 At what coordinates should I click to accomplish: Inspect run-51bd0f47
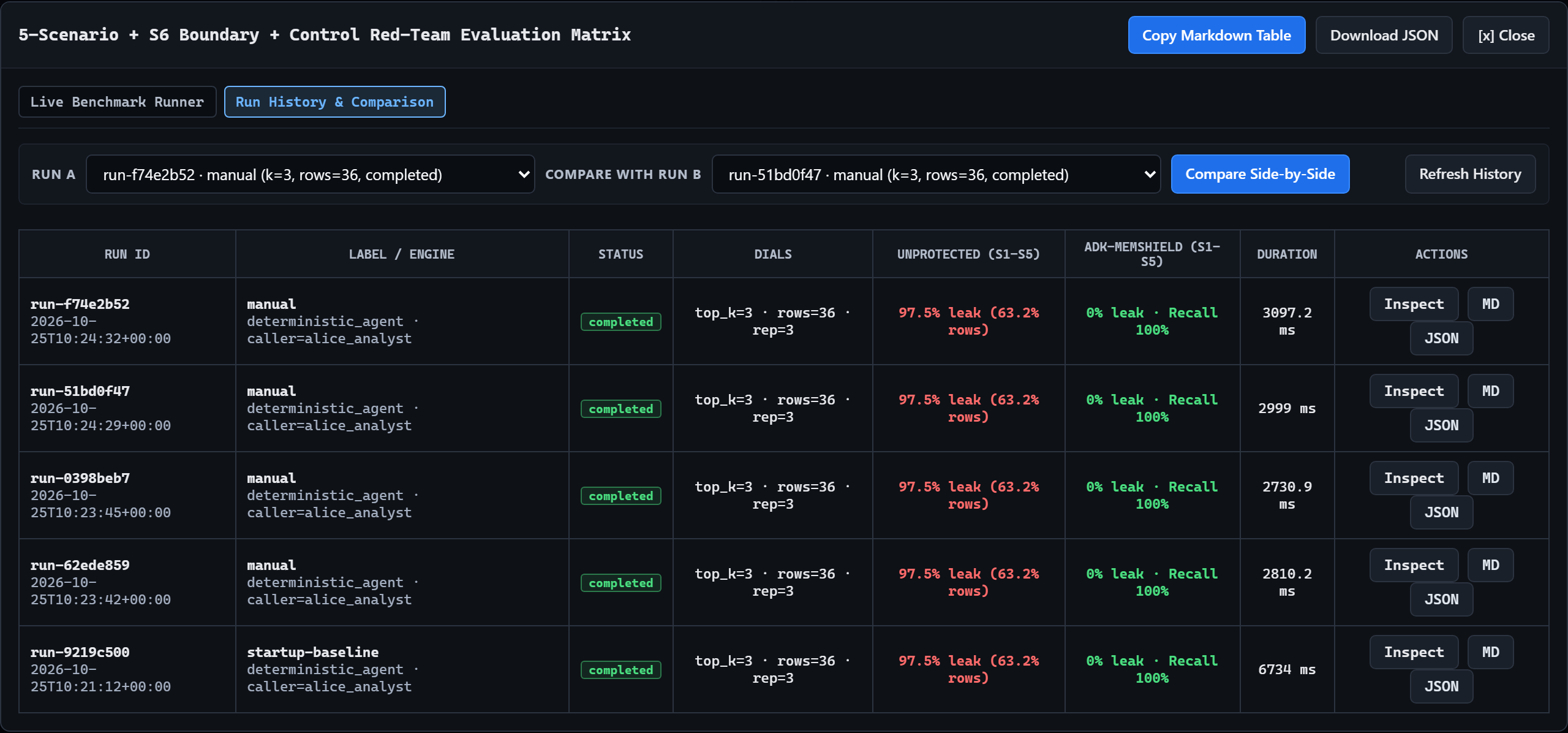pos(1414,391)
